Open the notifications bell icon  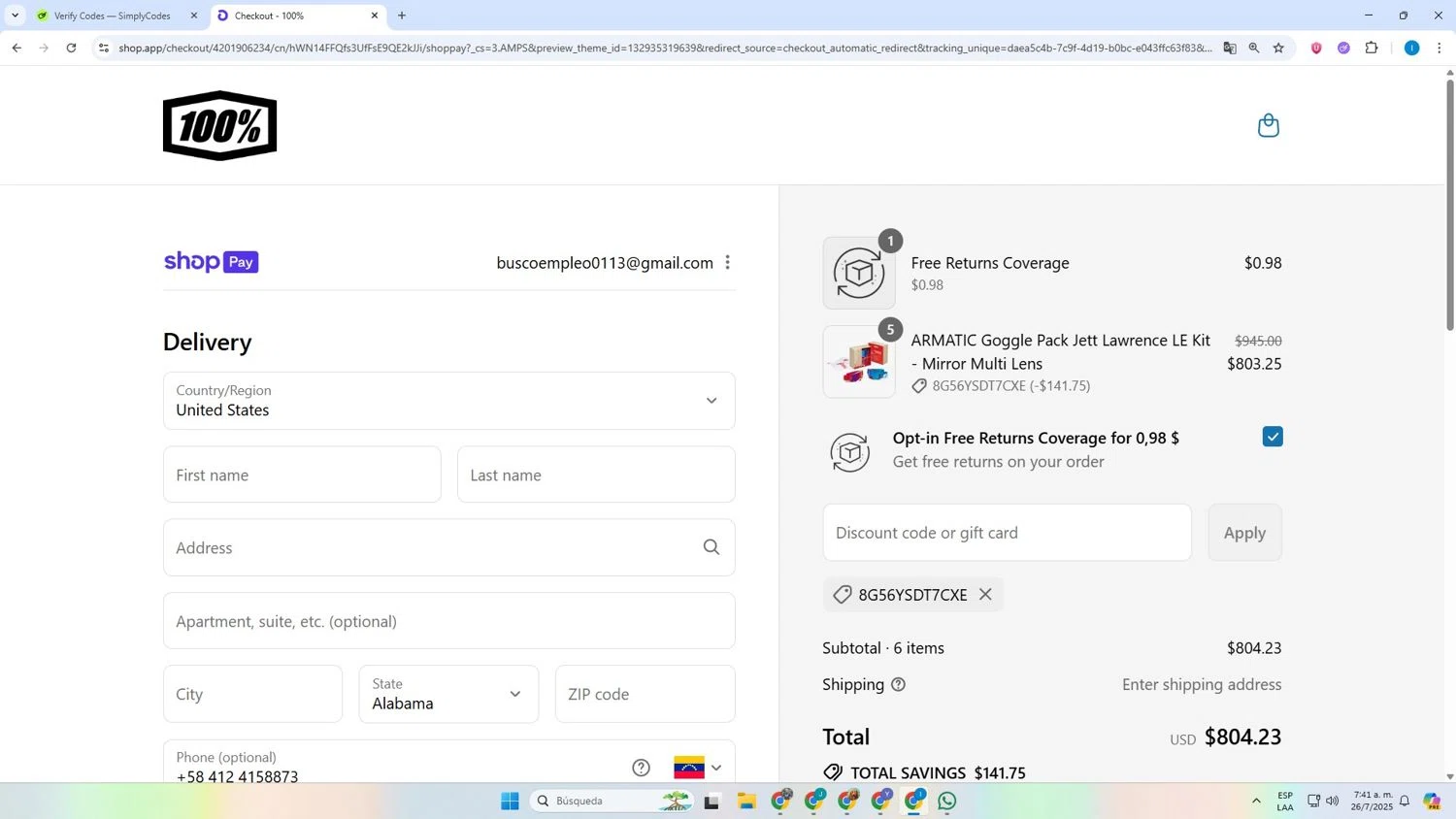pos(1404,801)
